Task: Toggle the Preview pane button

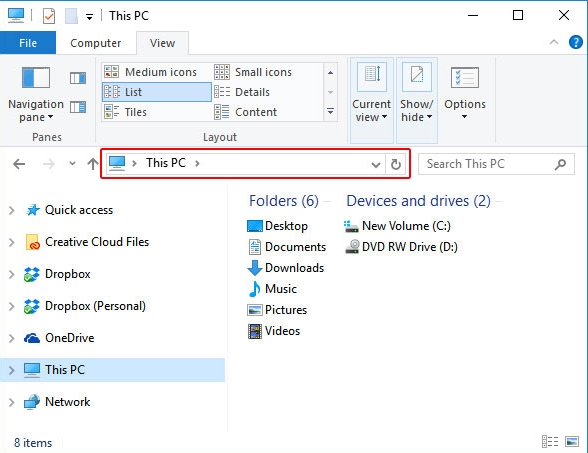Action: click(78, 78)
